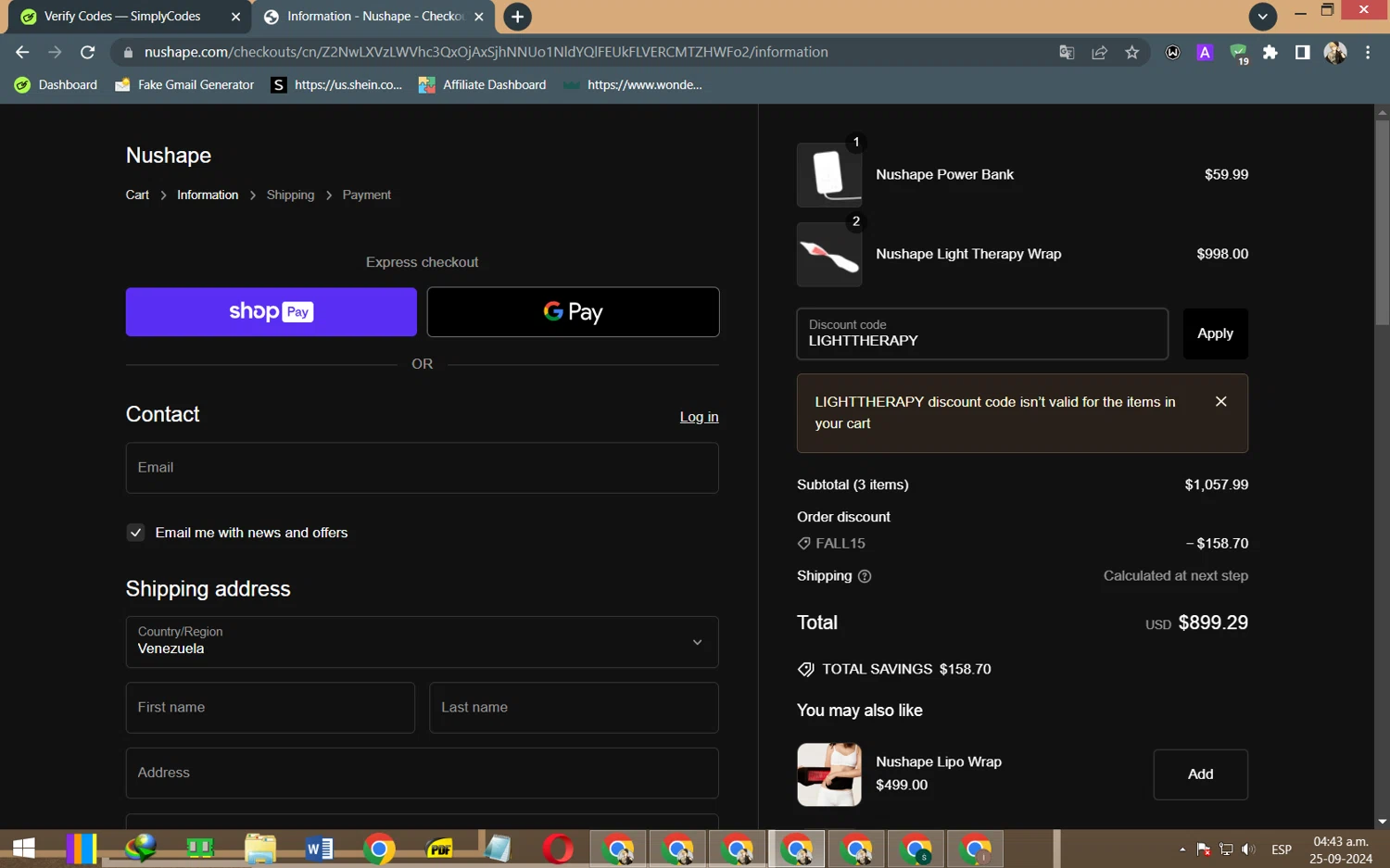Click the $899.29 total amount
This screenshot has height=868, width=1390.
point(1213,623)
